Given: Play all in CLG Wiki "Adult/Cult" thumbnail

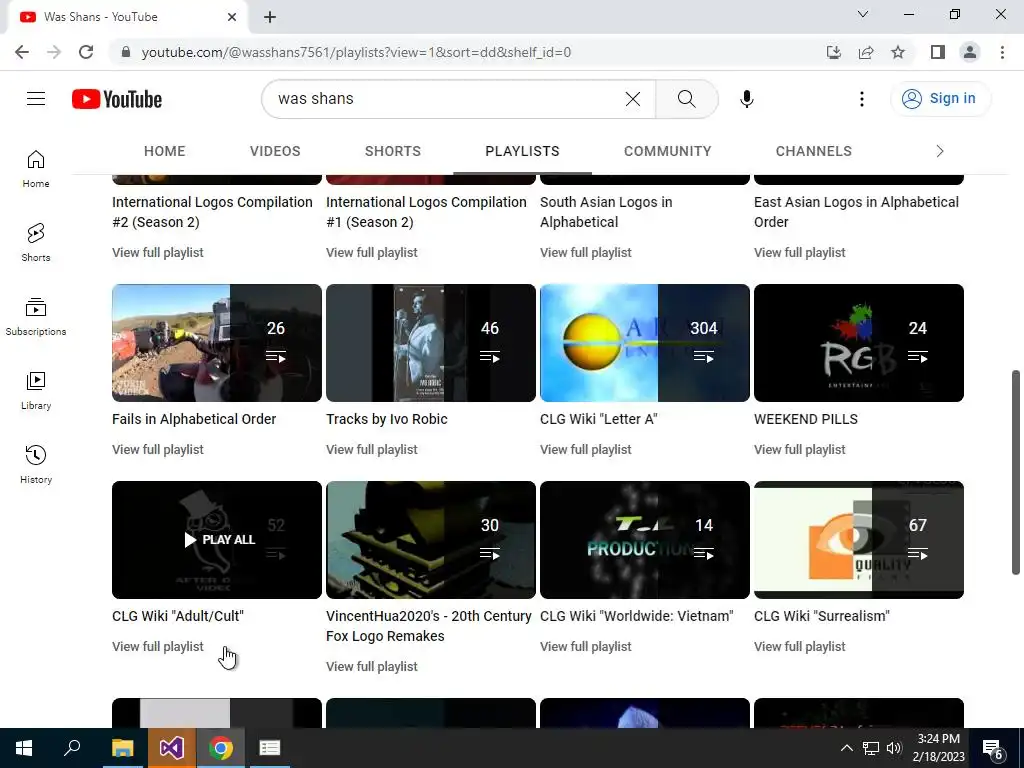Looking at the screenshot, I should [x=217, y=539].
